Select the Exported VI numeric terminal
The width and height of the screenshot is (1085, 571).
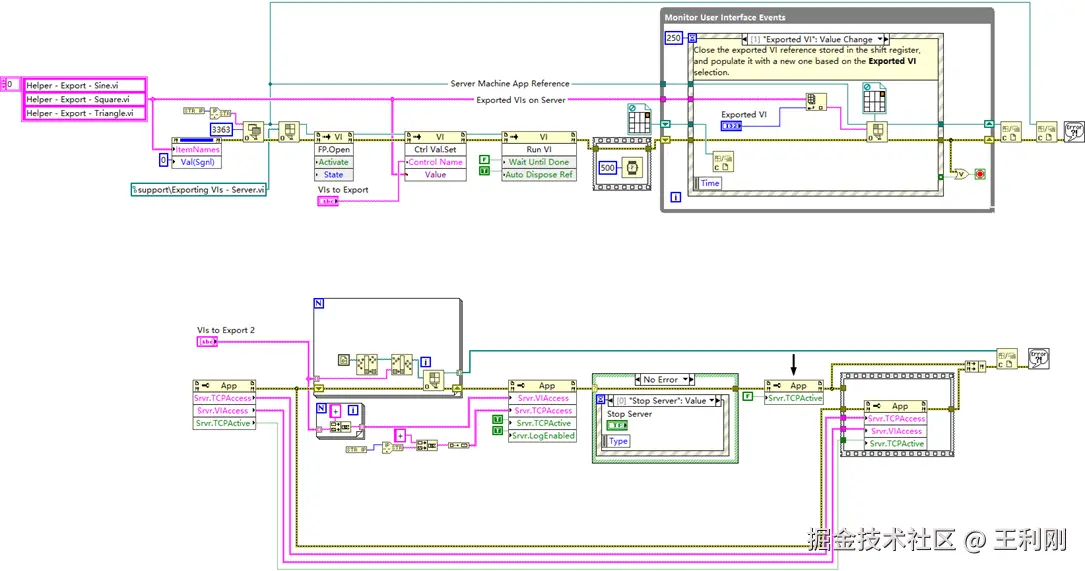click(x=731, y=126)
